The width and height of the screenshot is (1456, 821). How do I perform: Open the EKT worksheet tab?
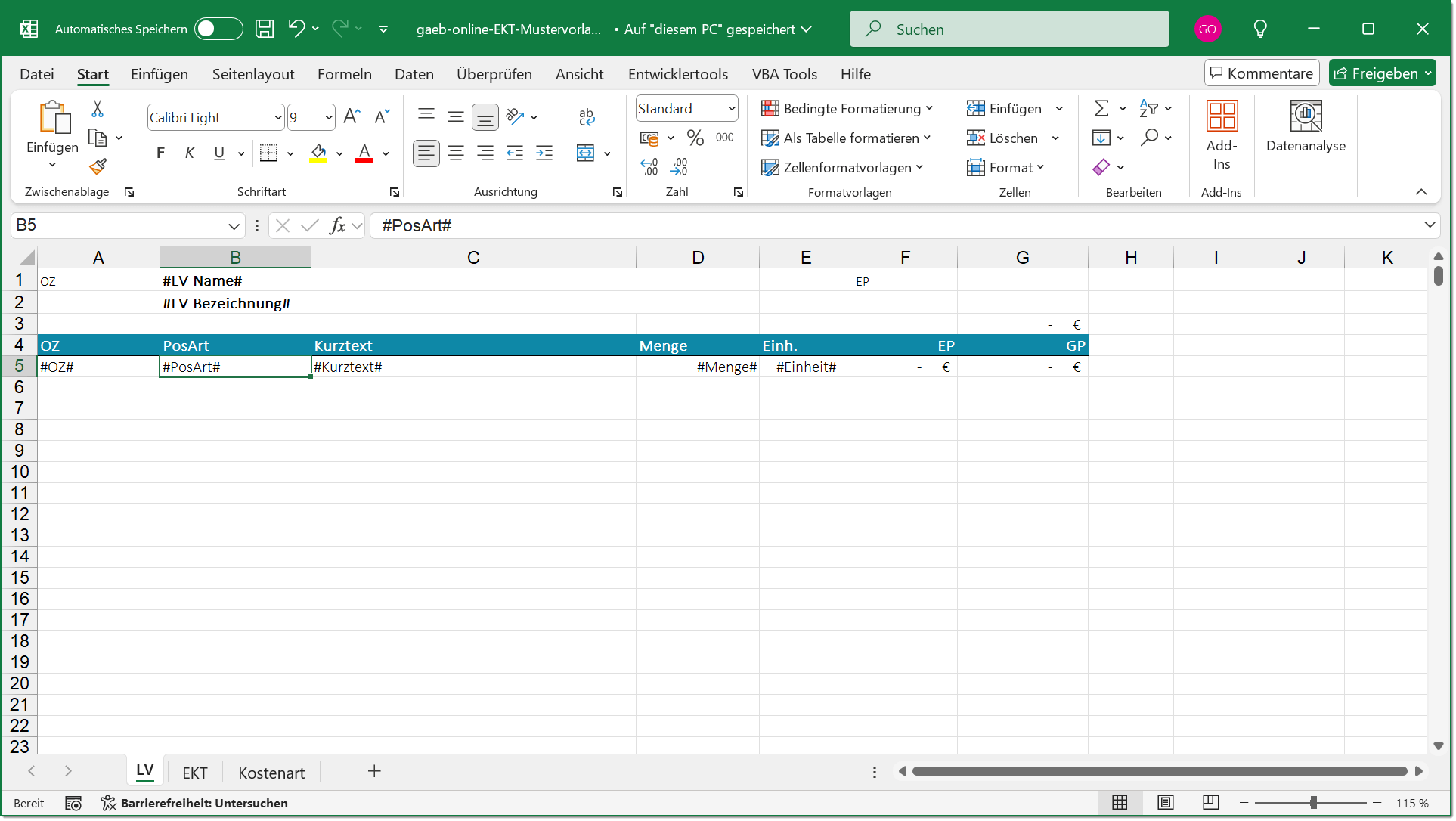pos(195,773)
